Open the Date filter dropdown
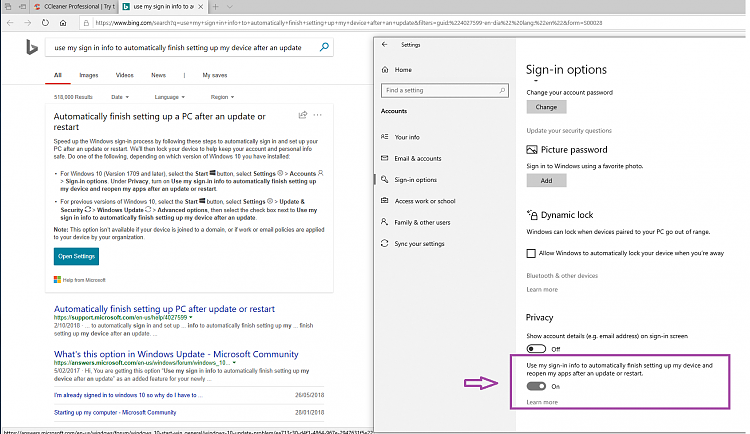The image size is (750, 434). (x=120, y=97)
